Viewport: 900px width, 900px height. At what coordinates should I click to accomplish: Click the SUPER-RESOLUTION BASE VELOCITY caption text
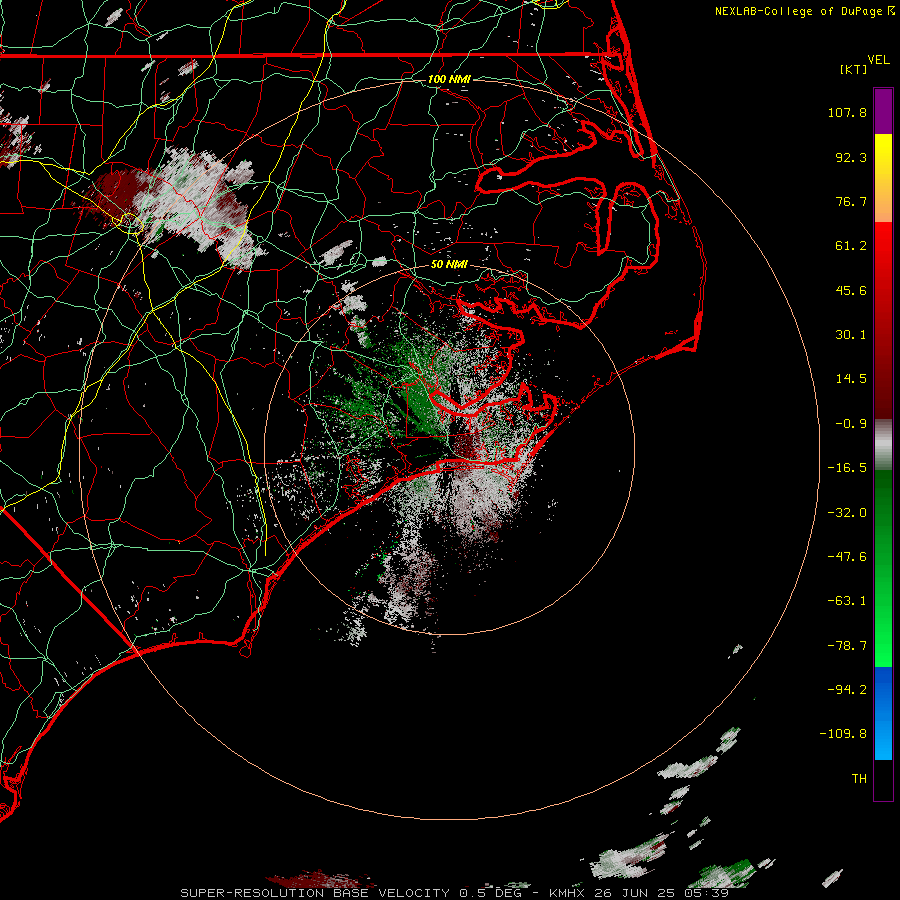315,893
